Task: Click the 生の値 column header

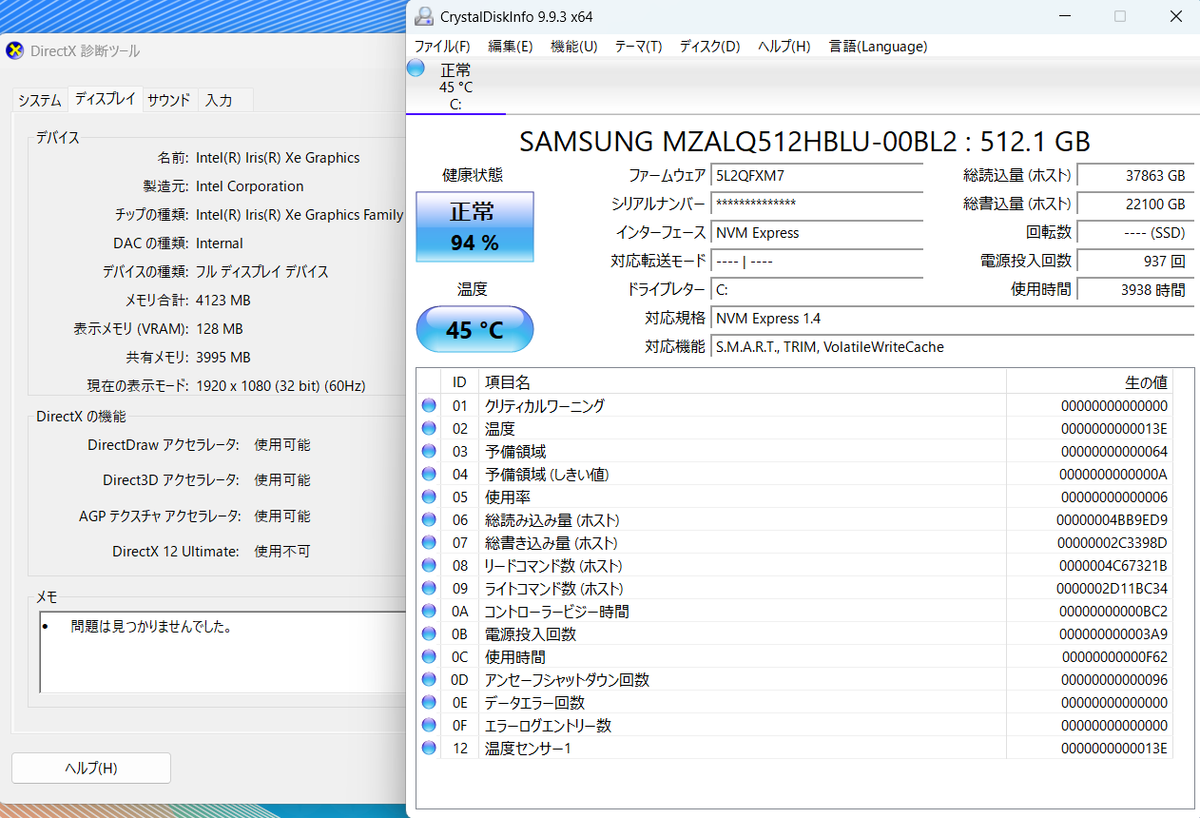Action: coord(1089,382)
